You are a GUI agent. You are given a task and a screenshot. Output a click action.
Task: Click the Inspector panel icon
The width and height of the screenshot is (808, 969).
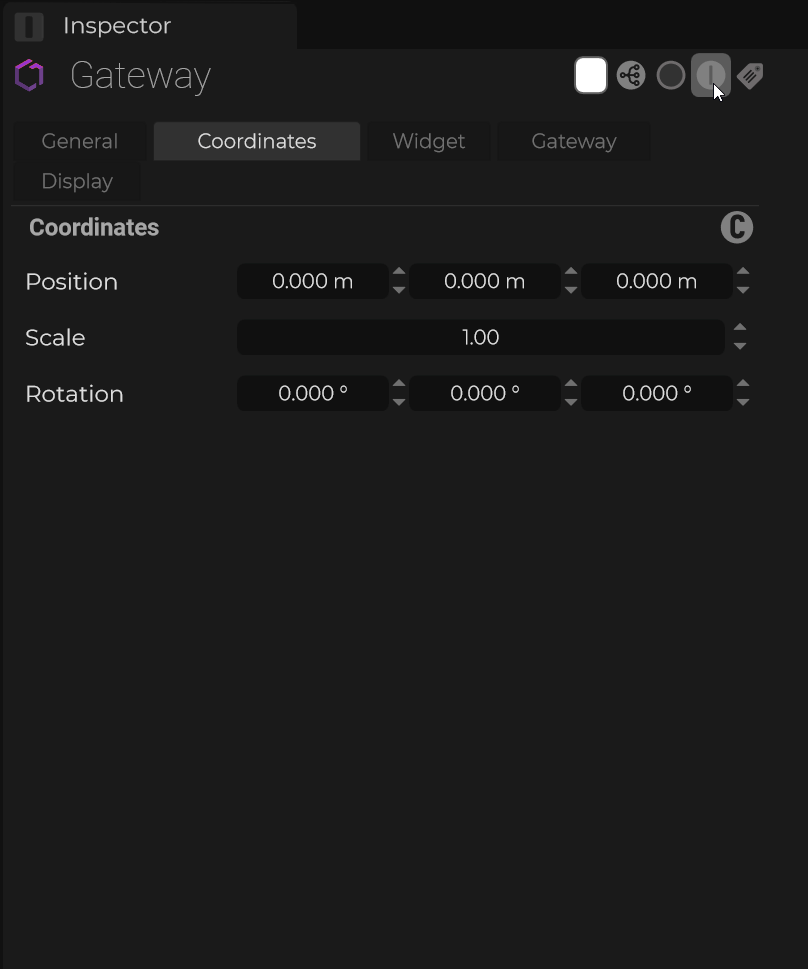(29, 26)
